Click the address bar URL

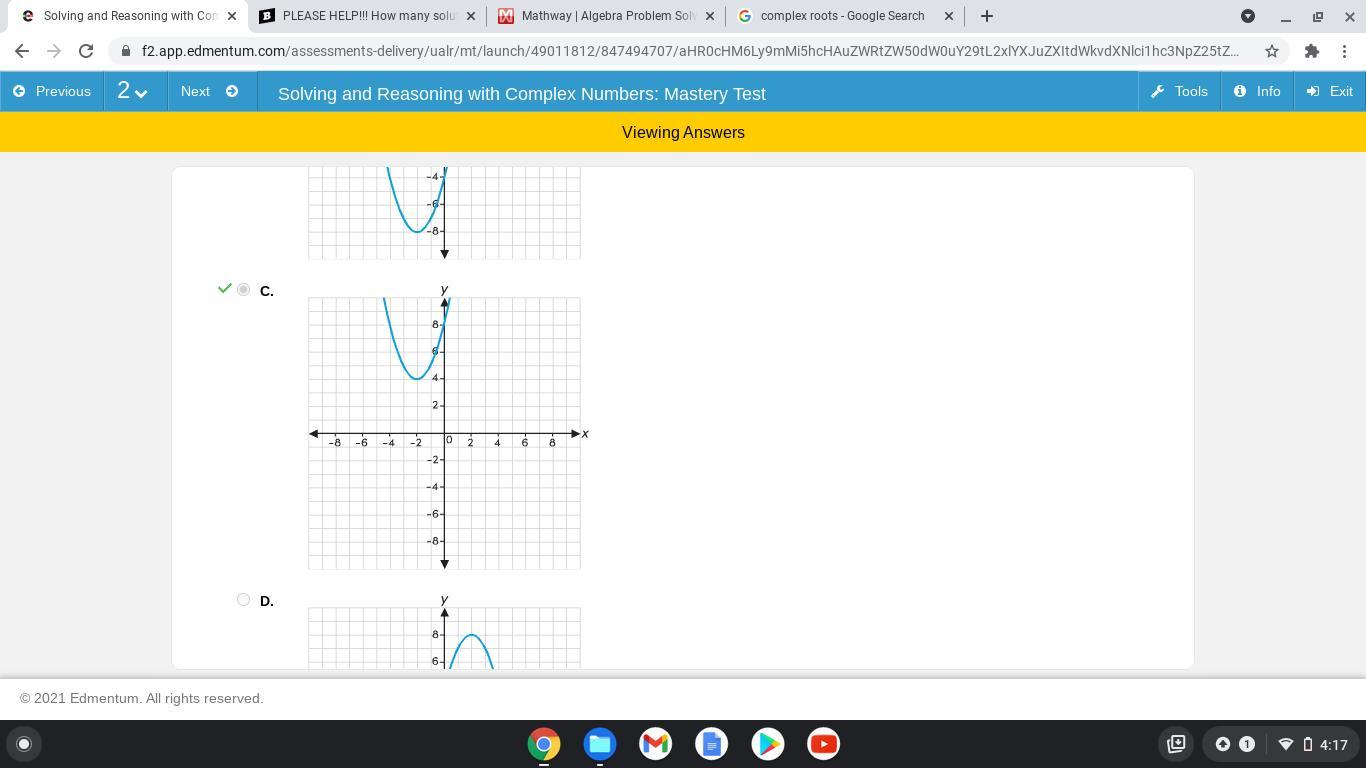690,51
